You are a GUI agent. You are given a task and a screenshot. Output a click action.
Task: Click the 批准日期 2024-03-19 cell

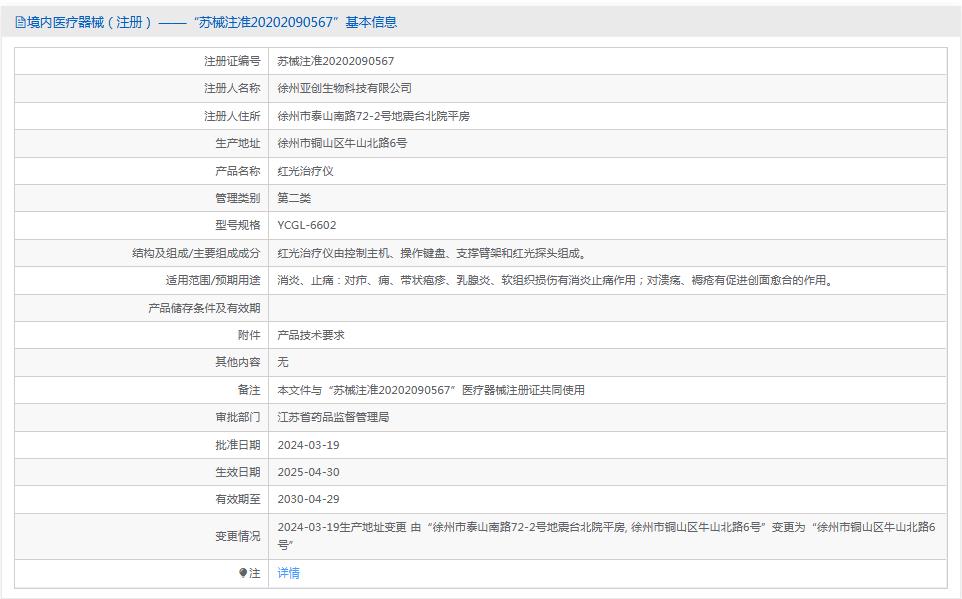click(310, 445)
